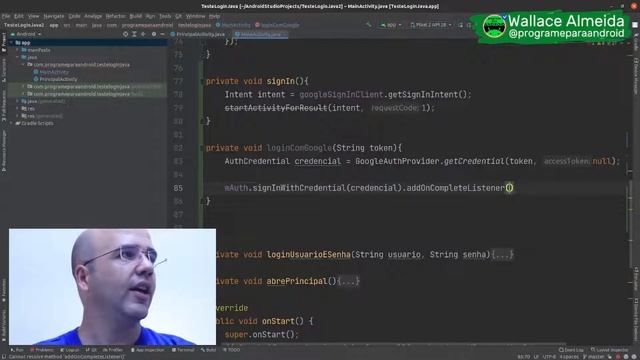Collapse the com.programeparaandroid.testeloginjava package
The image size is (640, 360).
click(x=23, y=64)
